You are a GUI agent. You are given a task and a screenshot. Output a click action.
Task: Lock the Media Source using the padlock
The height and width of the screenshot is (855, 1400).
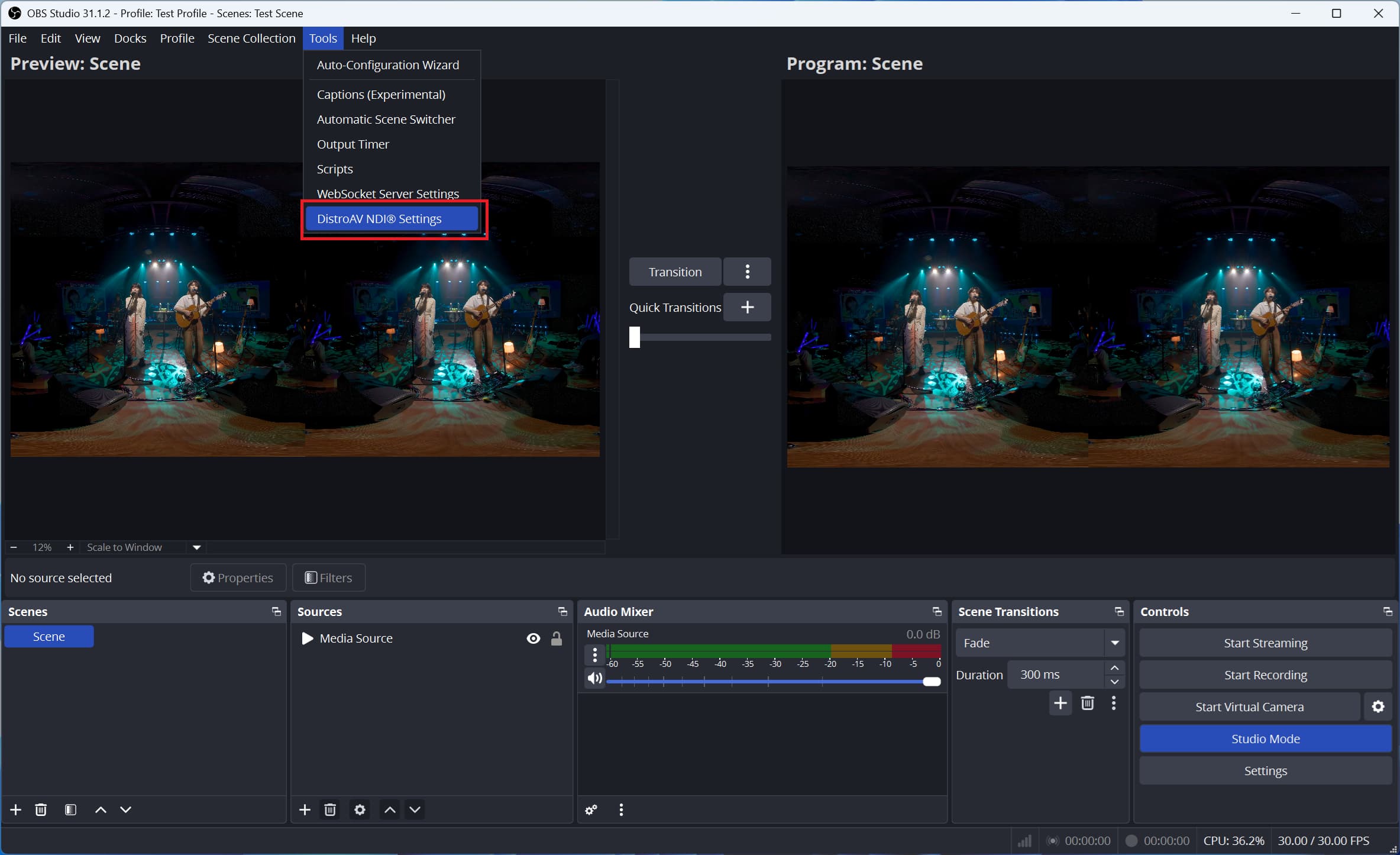pos(557,638)
